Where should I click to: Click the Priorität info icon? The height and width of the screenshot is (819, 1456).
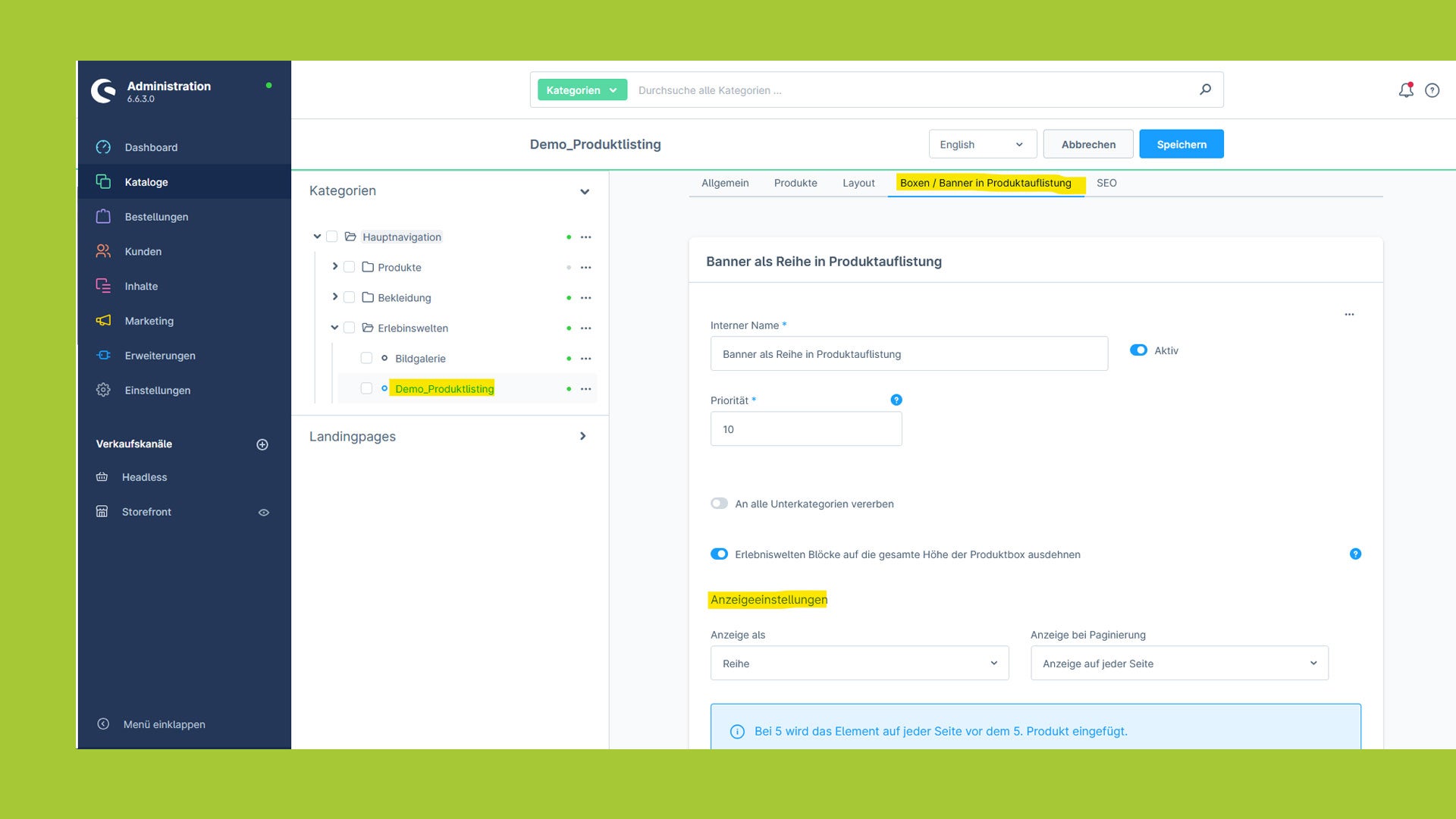pyautogui.click(x=896, y=399)
